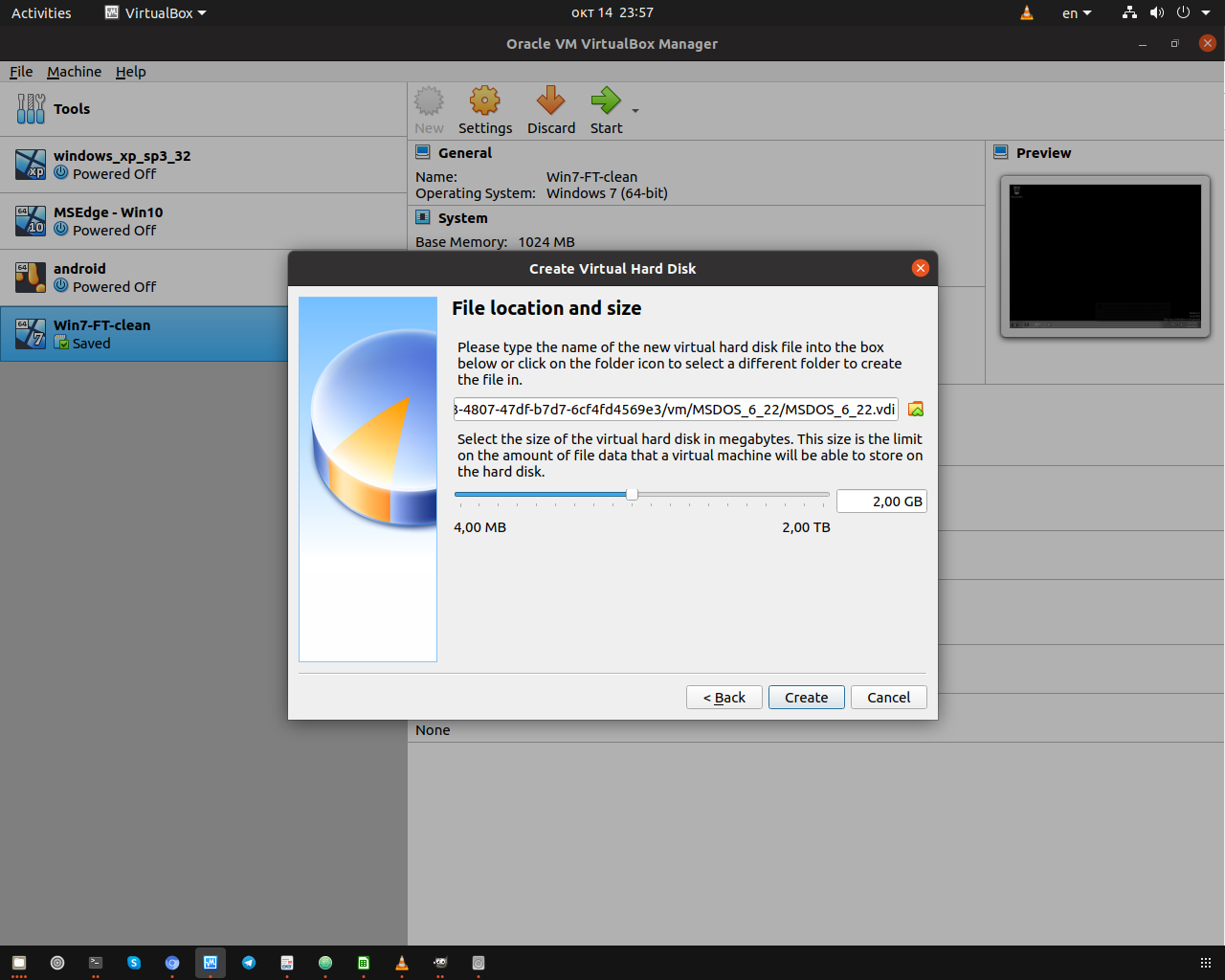Select the MSEdge - Win10 virtual machine
This screenshot has width=1225, height=980.
(203, 221)
